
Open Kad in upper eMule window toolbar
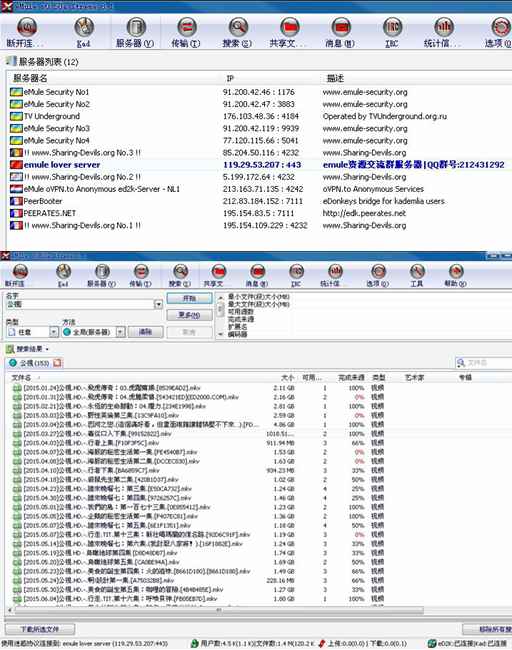pyautogui.click(x=84, y=32)
